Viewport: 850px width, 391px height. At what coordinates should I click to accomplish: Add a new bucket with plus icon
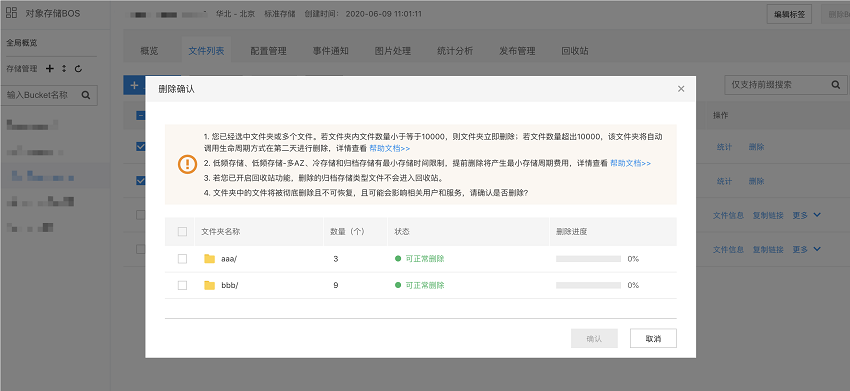click(50, 68)
